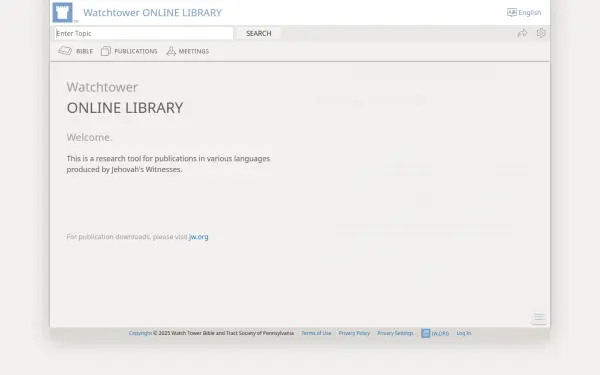This screenshot has width=600, height=375.
Task: Open the PUBLICATIONS menu item
Action: click(136, 51)
